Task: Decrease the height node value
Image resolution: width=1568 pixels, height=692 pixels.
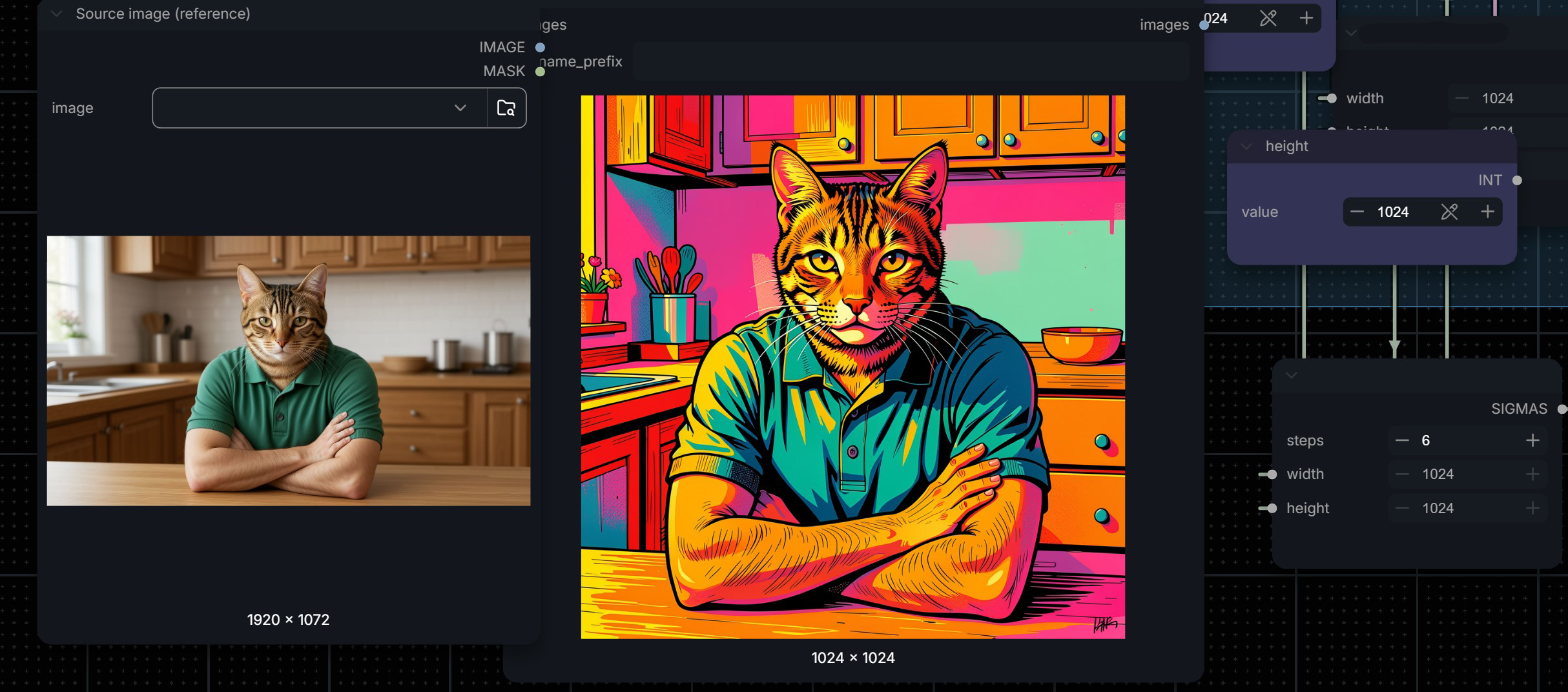Action: [x=1357, y=212]
